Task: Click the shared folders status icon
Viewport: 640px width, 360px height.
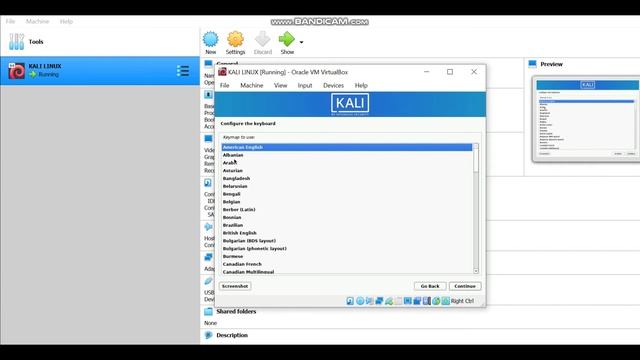Action: [398, 301]
